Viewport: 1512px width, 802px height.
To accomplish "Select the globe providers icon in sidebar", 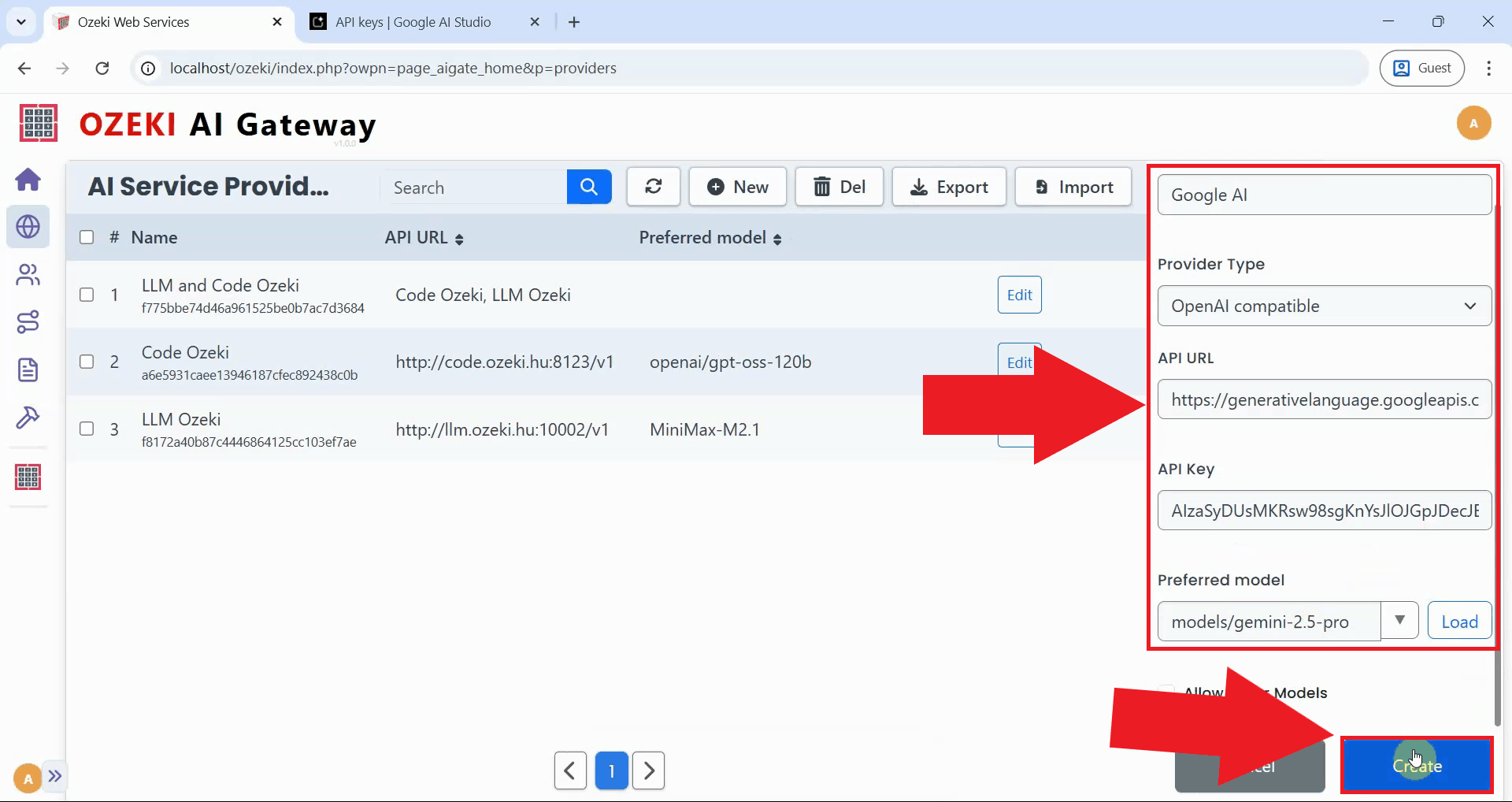I will point(28,227).
